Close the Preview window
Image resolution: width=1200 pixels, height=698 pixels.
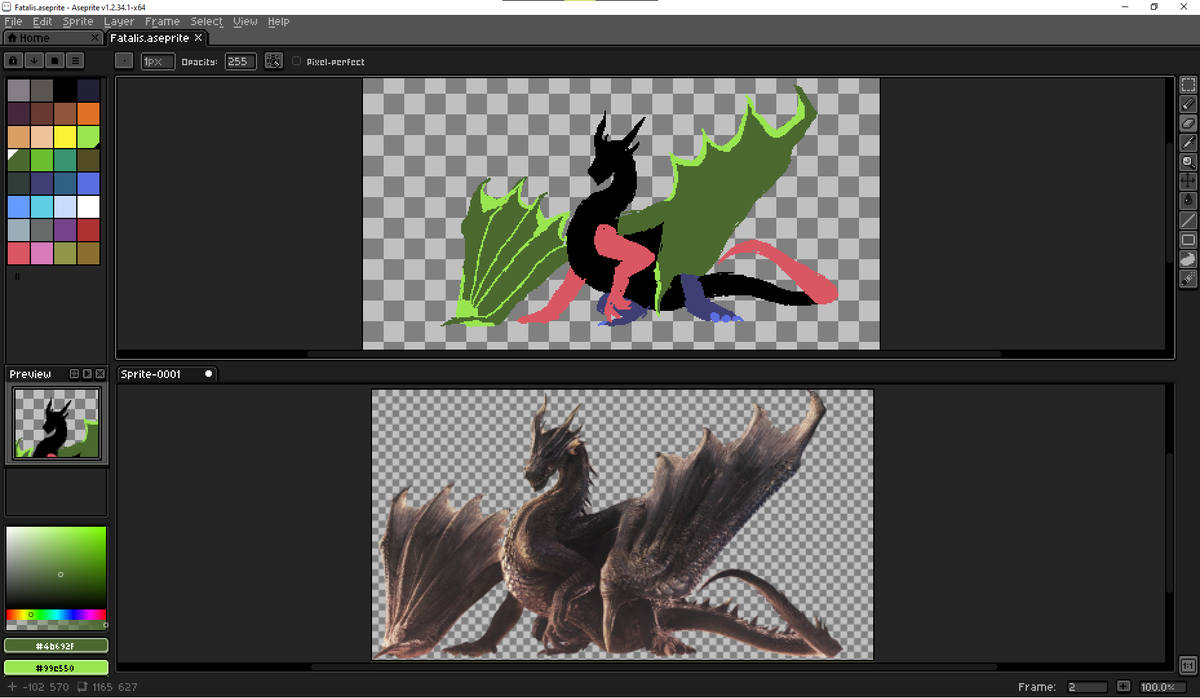coord(99,374)
